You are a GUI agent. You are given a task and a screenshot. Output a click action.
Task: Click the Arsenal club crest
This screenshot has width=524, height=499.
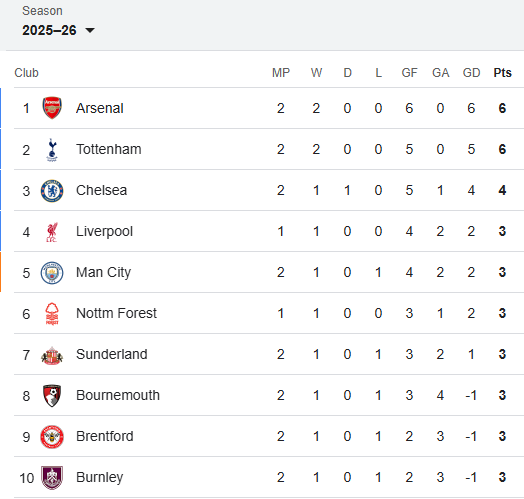tap(52, 108)
